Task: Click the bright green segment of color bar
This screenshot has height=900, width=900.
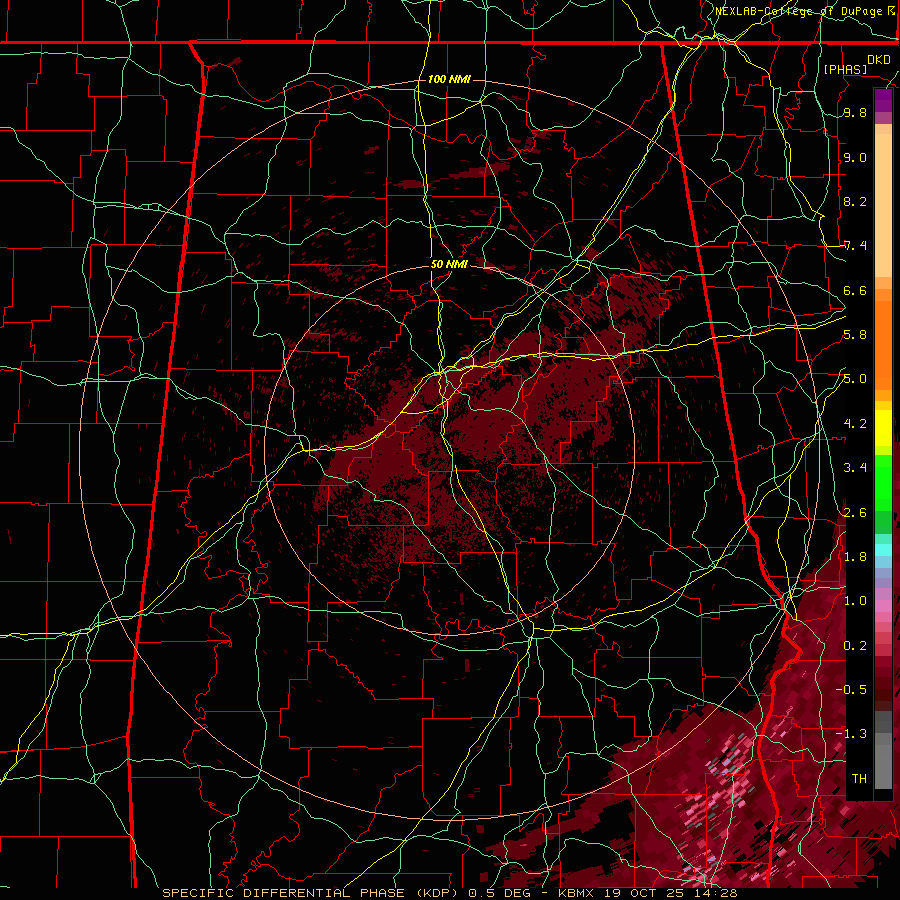Action: tap(883, 482)
